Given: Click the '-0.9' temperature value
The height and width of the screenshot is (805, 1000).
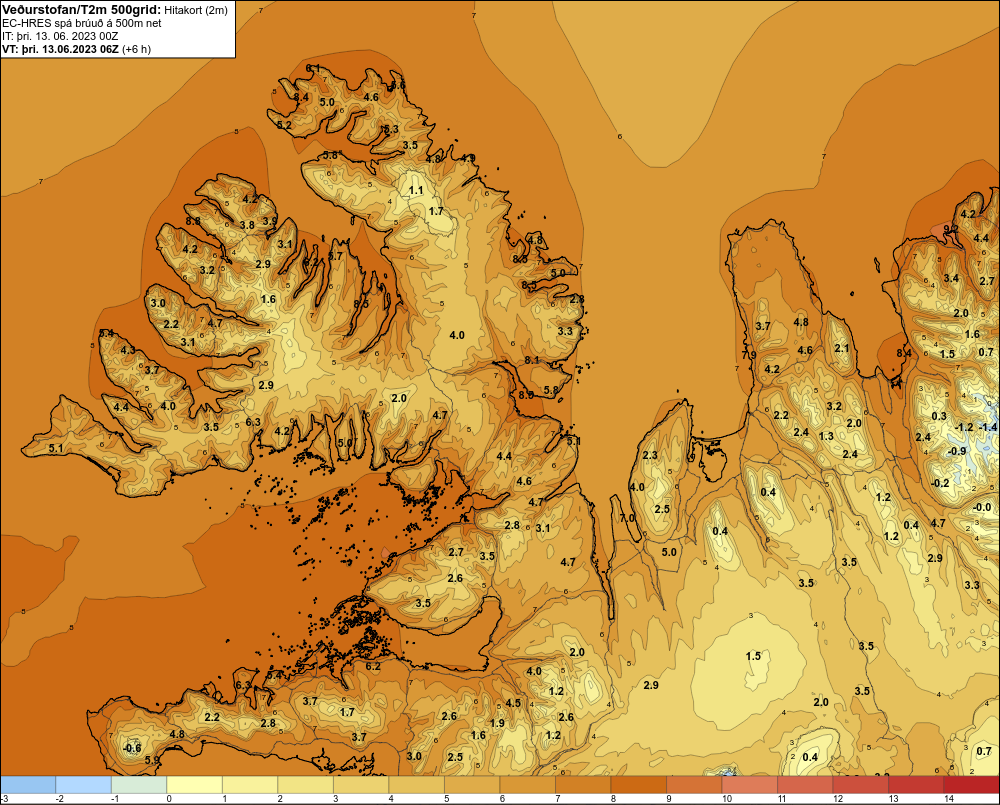Looking at the screenshot, I should pos(957,451).
